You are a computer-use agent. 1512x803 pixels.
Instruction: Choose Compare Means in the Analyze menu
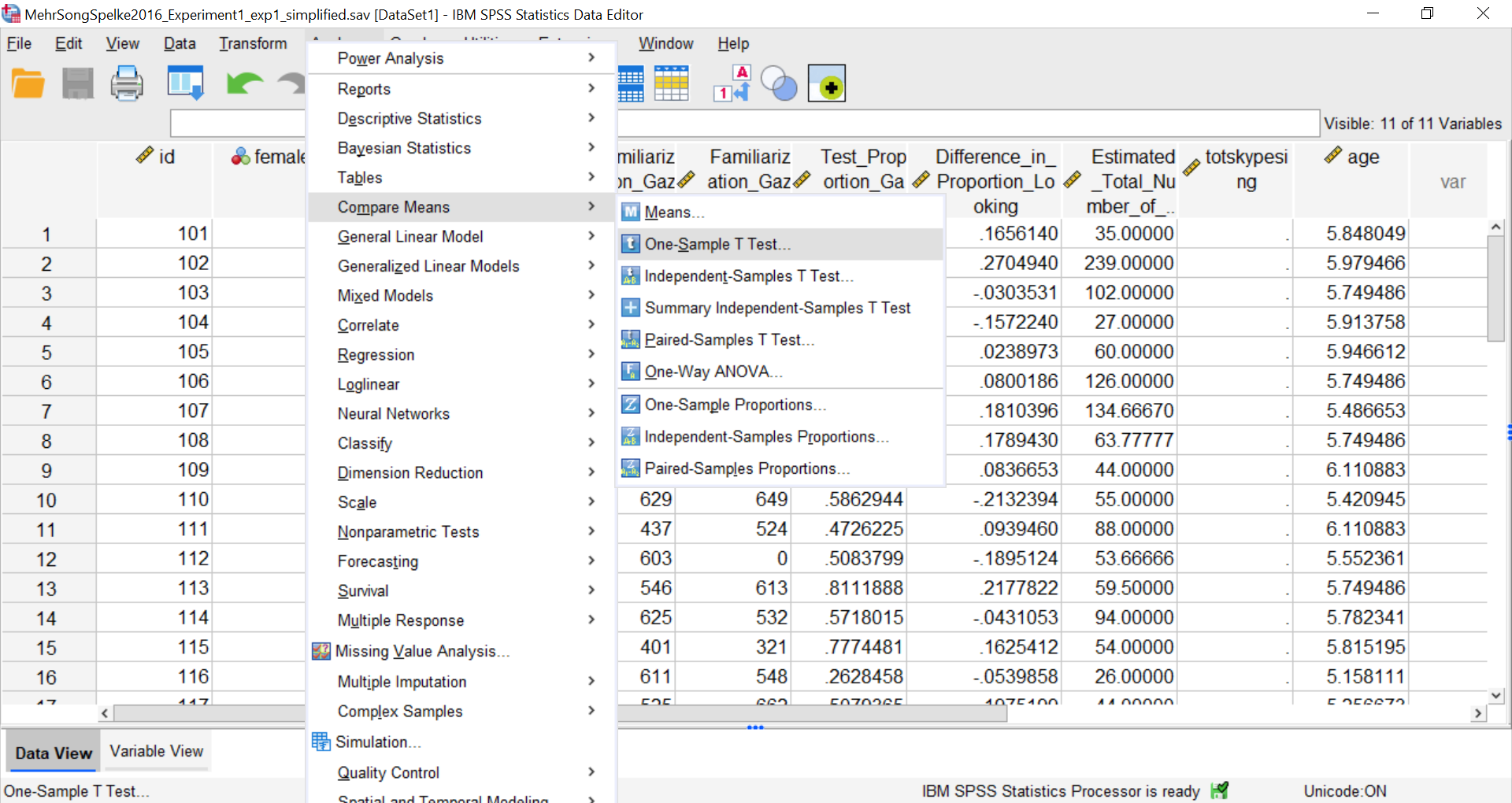pyautogui.click(x=461, y=207)
